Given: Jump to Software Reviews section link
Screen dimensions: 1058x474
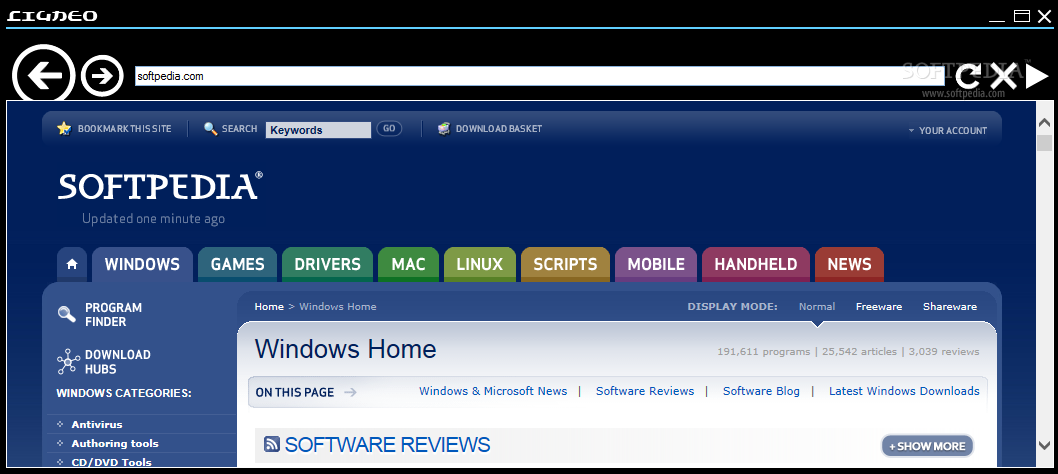Looking at the screenshot, I should coord(645,391).
